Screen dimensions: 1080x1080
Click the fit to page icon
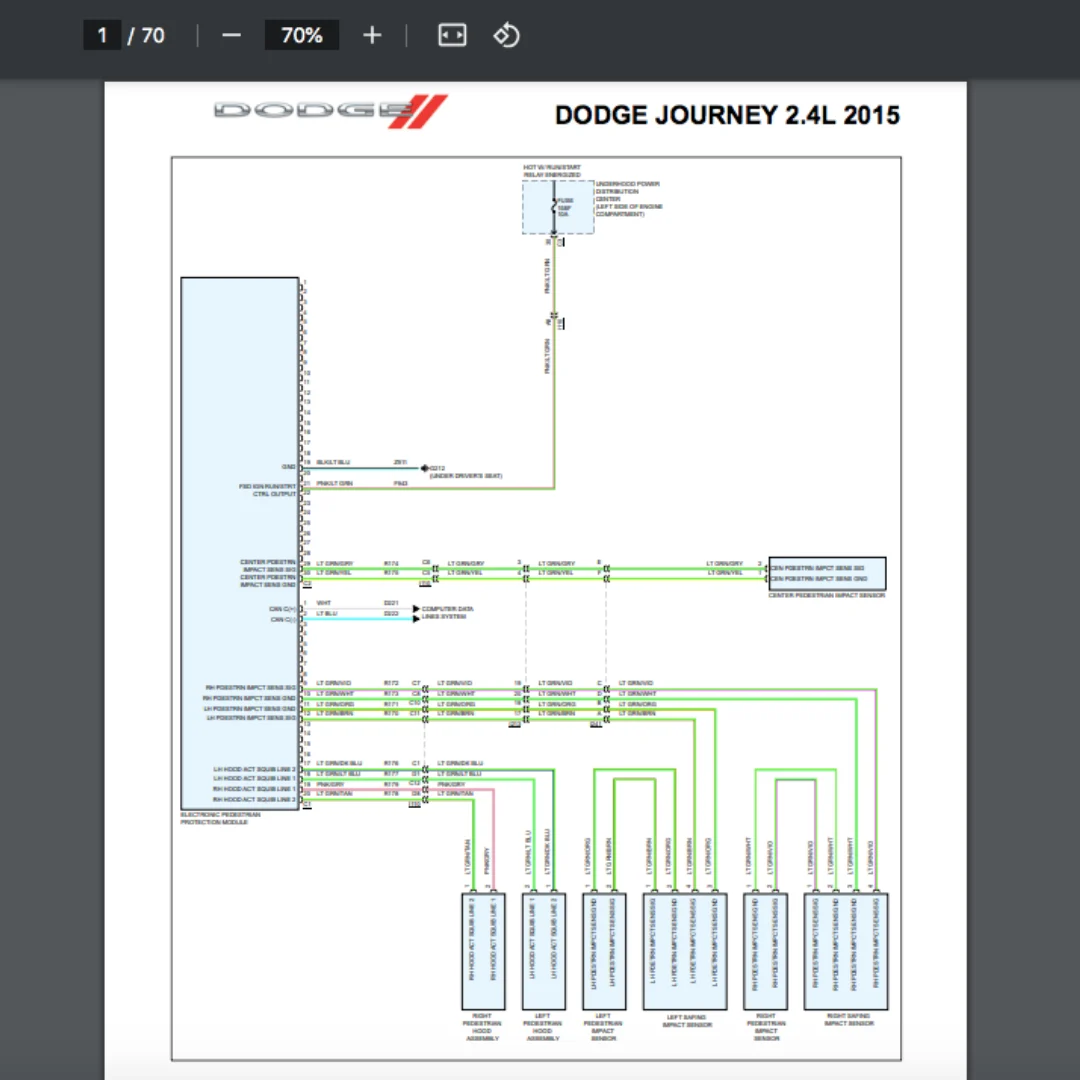452,35
